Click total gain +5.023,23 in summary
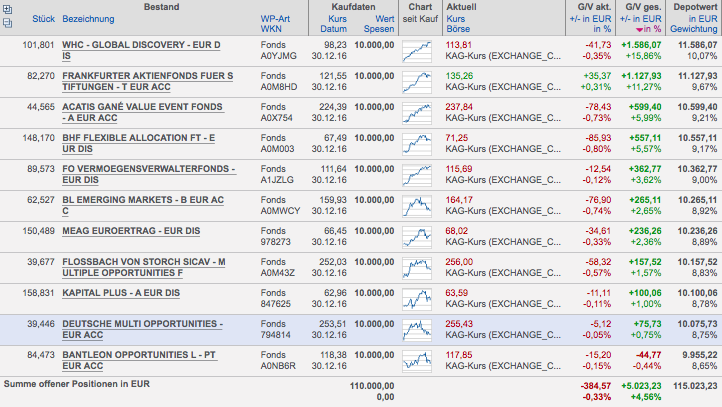 pos(641,386)
